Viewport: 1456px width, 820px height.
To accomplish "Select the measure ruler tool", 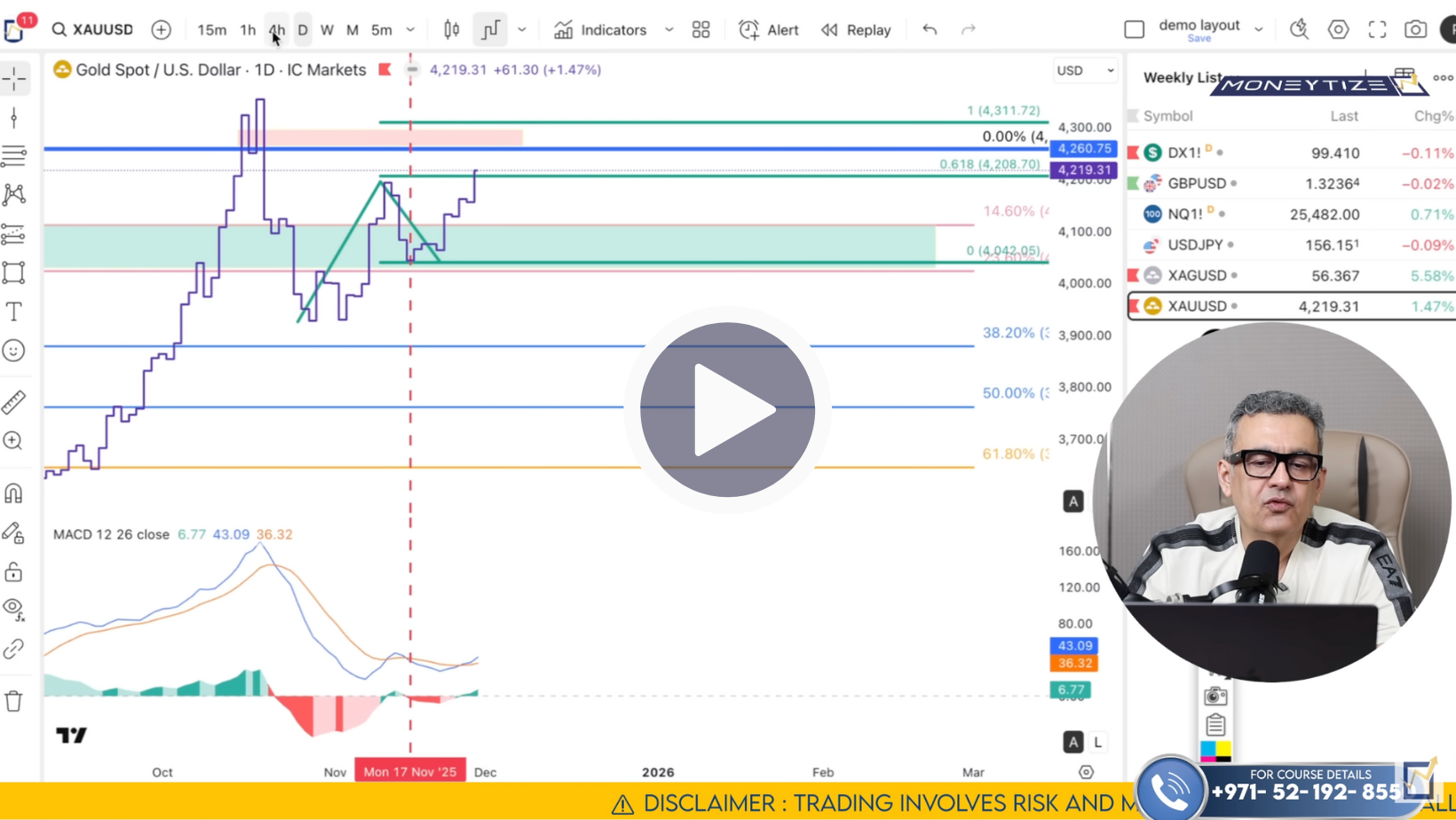I will (x=14, y=402).
